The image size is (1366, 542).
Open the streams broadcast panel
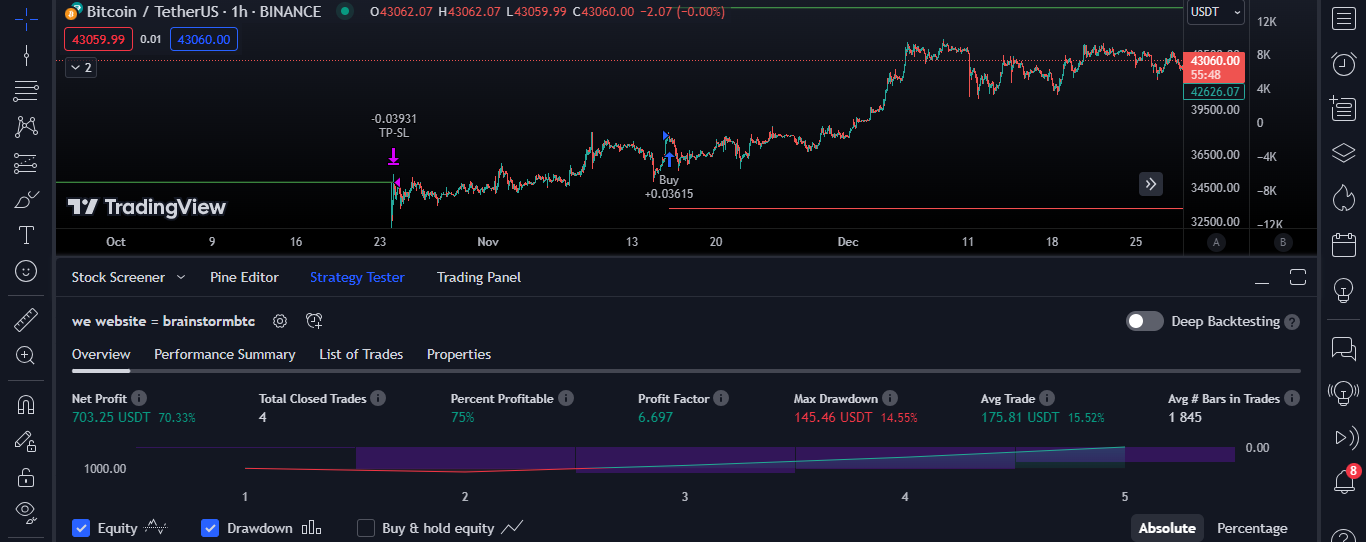[x=1343, y=393]
